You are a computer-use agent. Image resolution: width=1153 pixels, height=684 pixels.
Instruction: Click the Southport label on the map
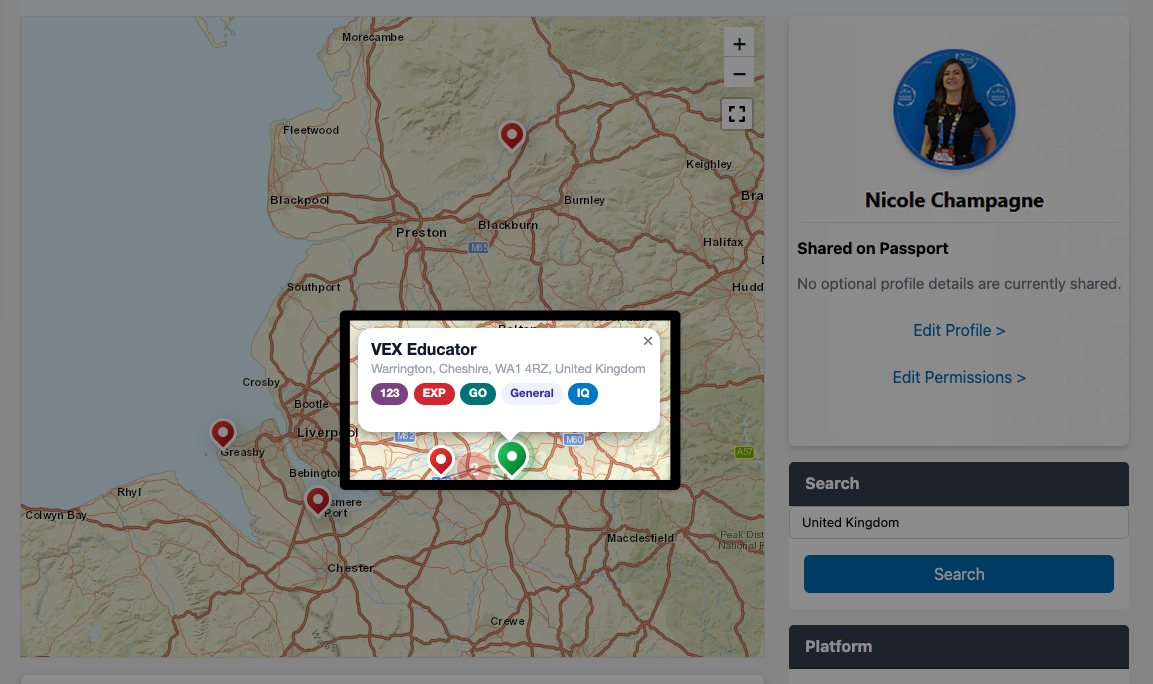point(313,287)
